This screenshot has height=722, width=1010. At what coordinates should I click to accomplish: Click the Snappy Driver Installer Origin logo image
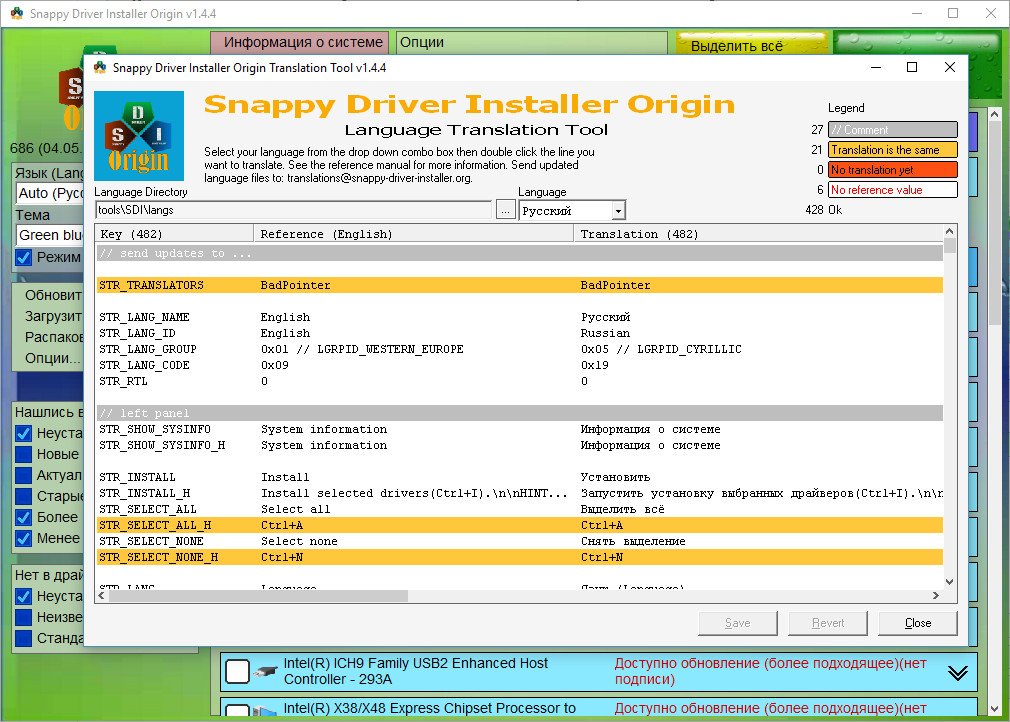coord(139,136)
